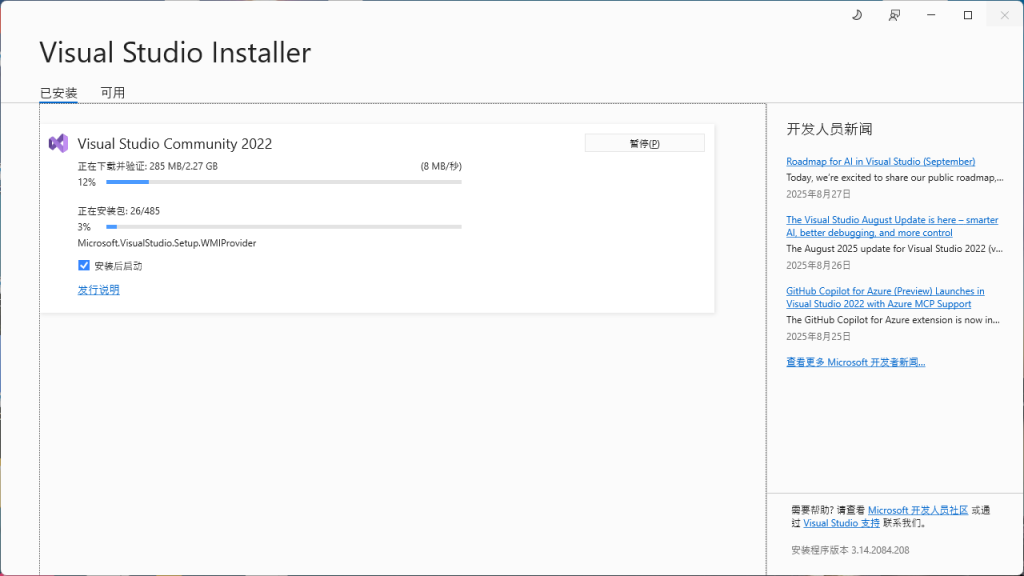Screen dimensions: 1024x576
Task: Click the 3% package installation progress bar
Action: point(283,226)
